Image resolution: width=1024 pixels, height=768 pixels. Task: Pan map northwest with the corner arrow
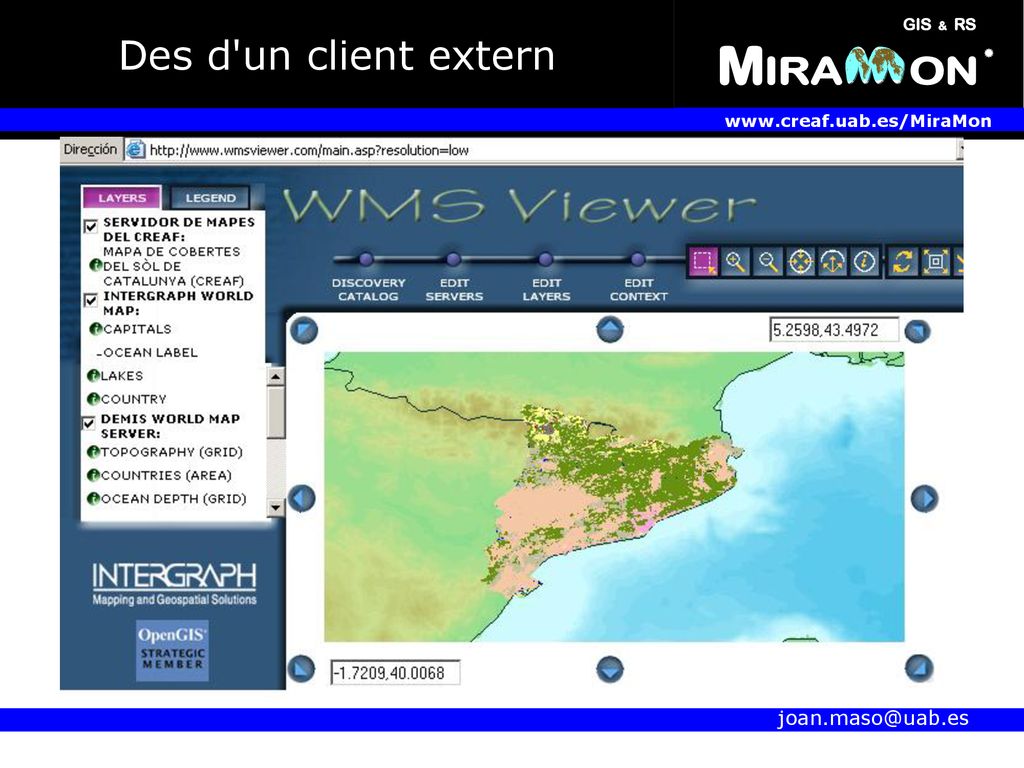point(304,330)
